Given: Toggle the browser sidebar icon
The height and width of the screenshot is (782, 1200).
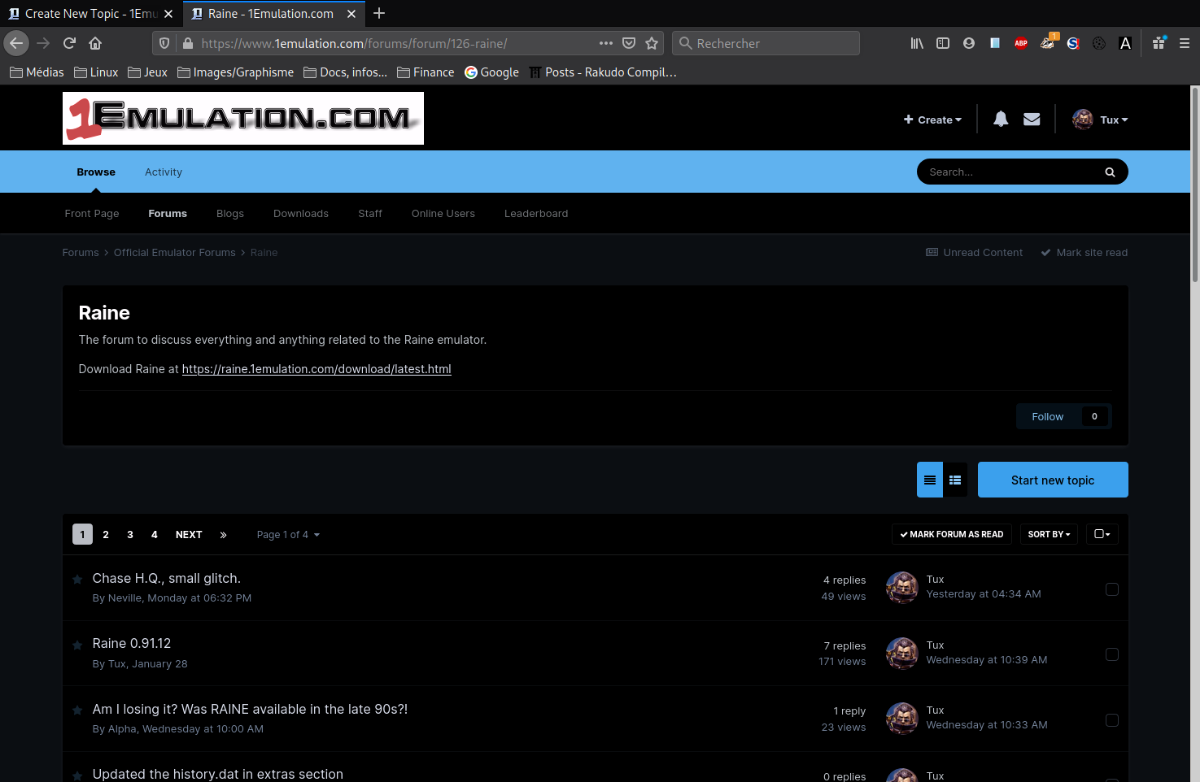Looking at the screenshot, I should pyautogui.click(x=943, y=43).
